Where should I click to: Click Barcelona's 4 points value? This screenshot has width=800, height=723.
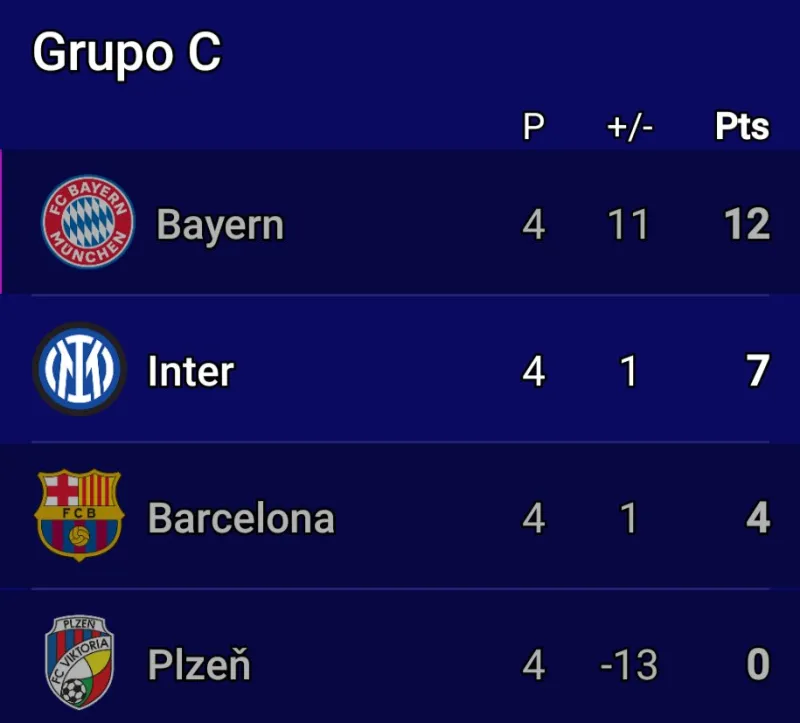pos(757,518)
